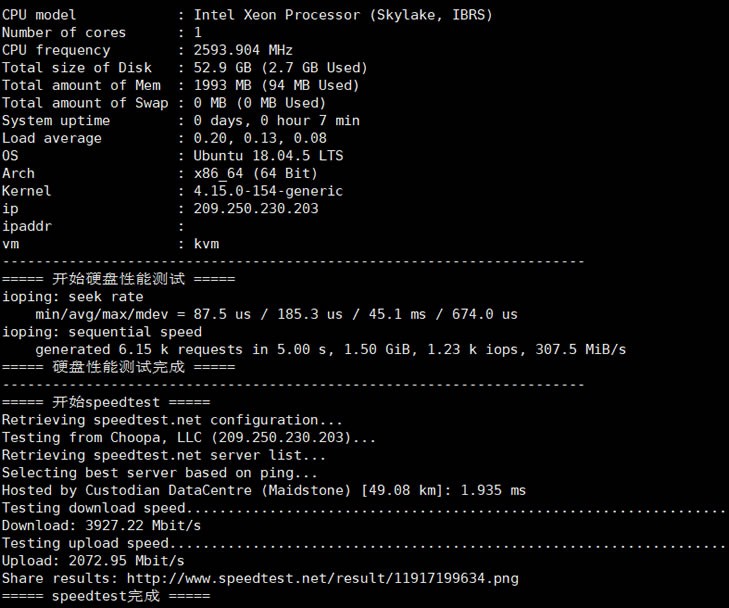Viewport: 729px width, 608px height.
Task: Click the ioping seek rate heading
Action: pos(73,297)
